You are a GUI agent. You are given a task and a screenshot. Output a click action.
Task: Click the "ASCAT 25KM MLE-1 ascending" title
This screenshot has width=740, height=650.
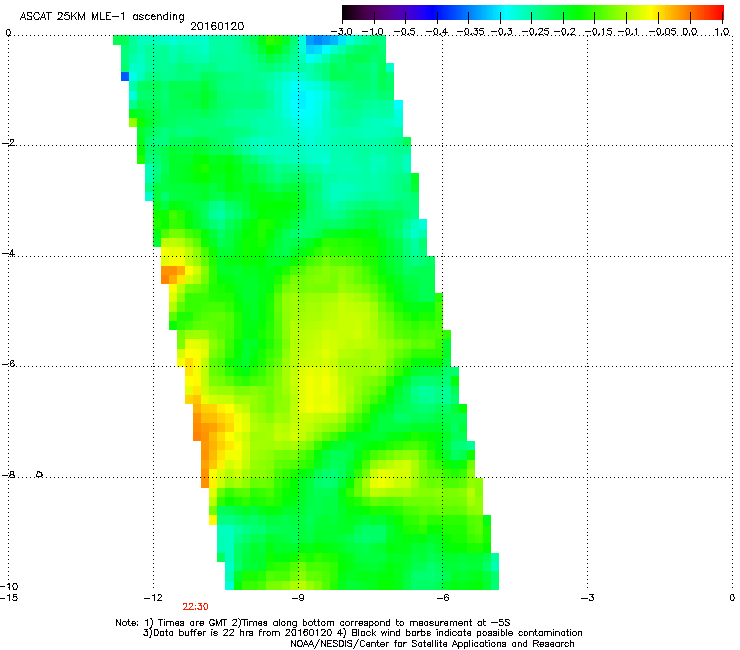[101, 16]
